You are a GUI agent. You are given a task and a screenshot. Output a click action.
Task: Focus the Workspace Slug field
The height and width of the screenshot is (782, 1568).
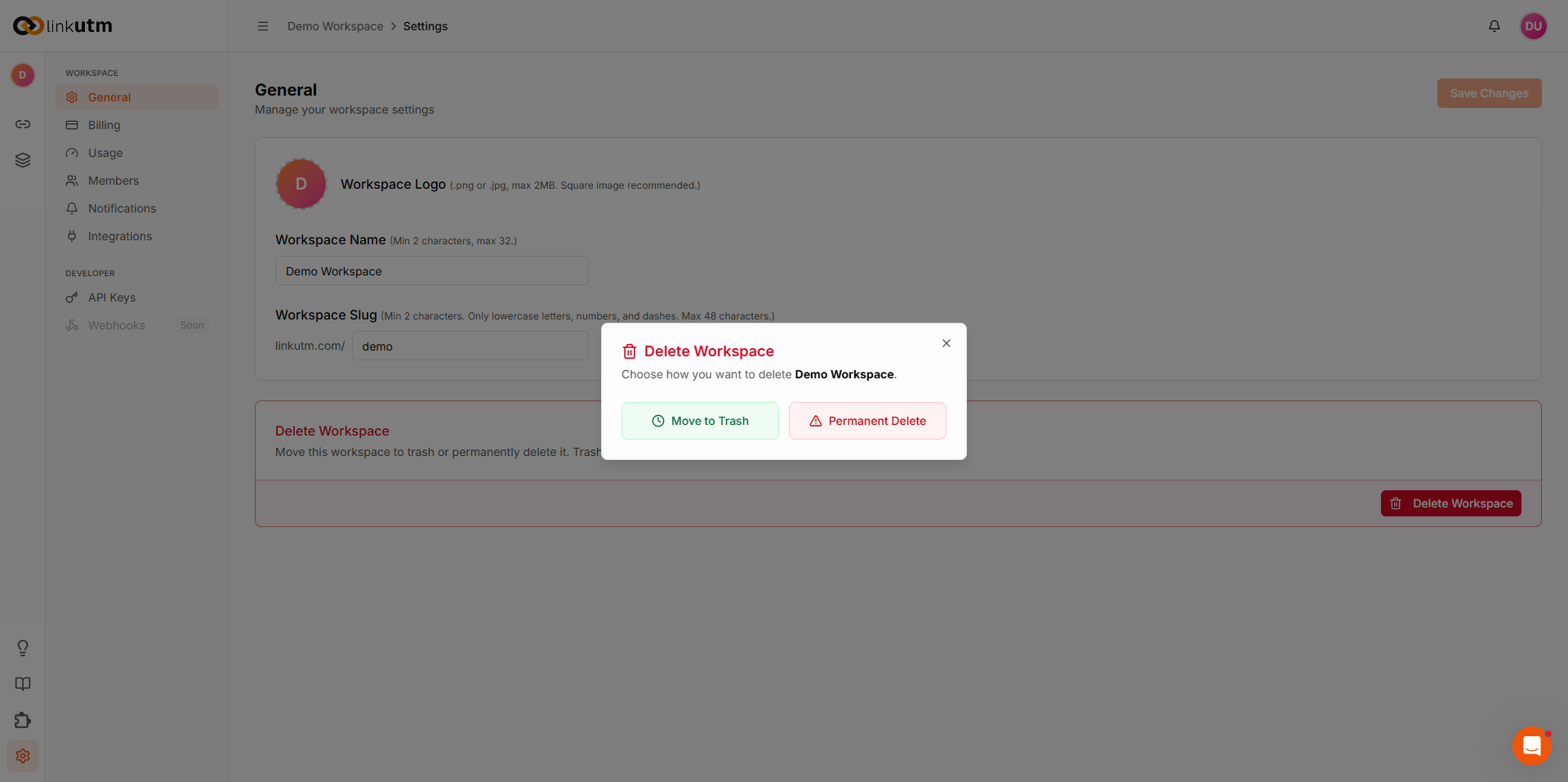pyautogui.click(x=470, y=346)
